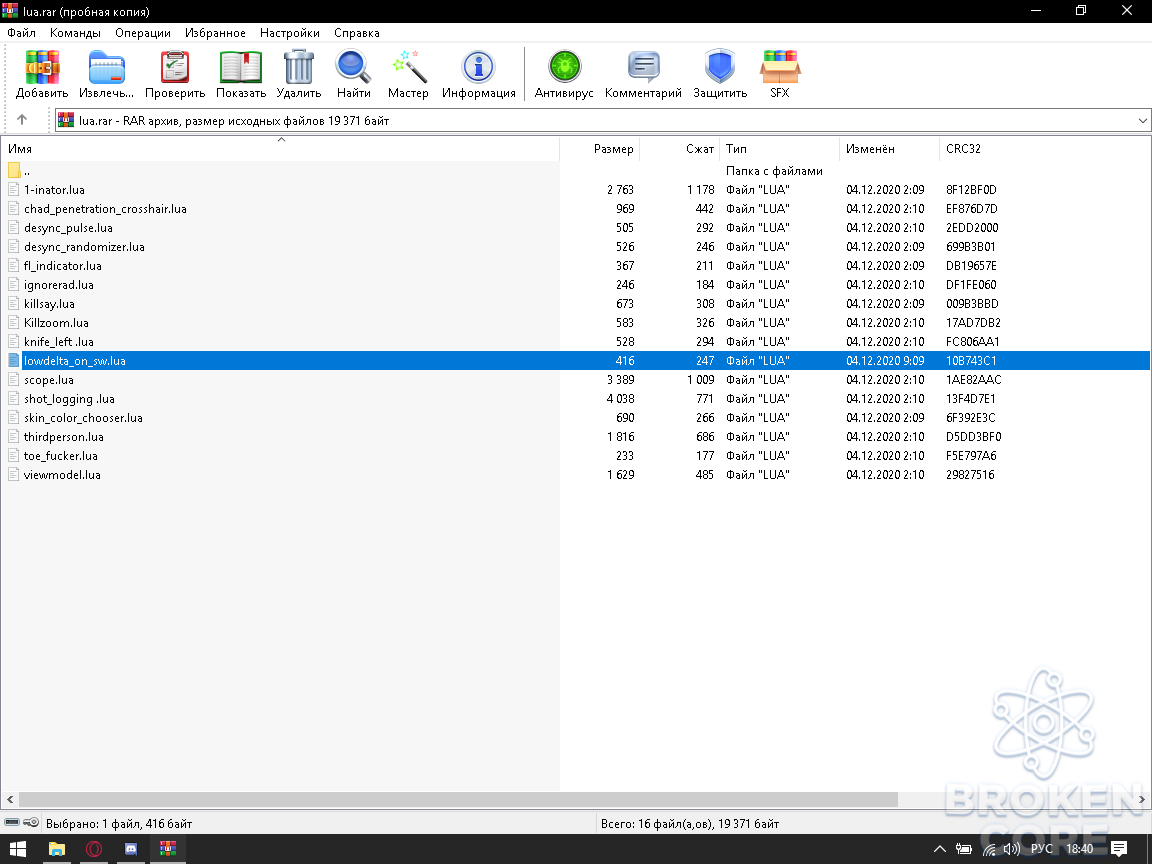Open Найти (Find) magnifier tool

coord(353,68)
